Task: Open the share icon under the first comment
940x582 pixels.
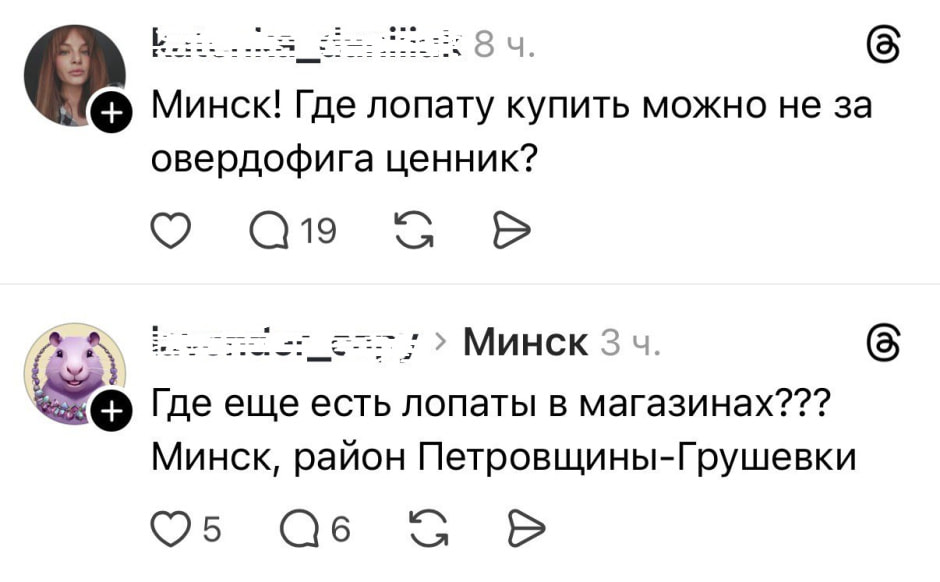Action: point(514,229)
